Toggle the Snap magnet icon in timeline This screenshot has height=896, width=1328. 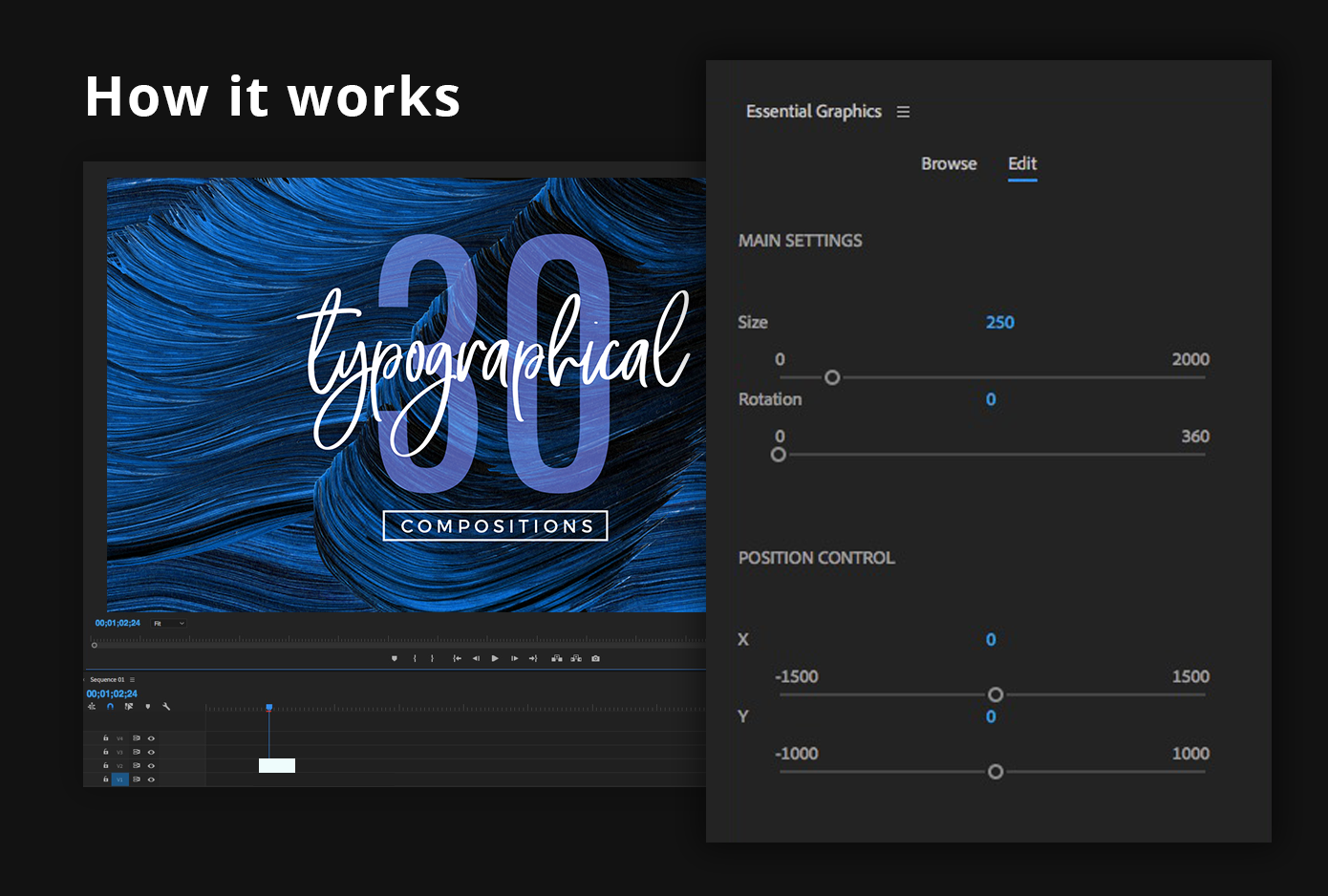(110, 707)
